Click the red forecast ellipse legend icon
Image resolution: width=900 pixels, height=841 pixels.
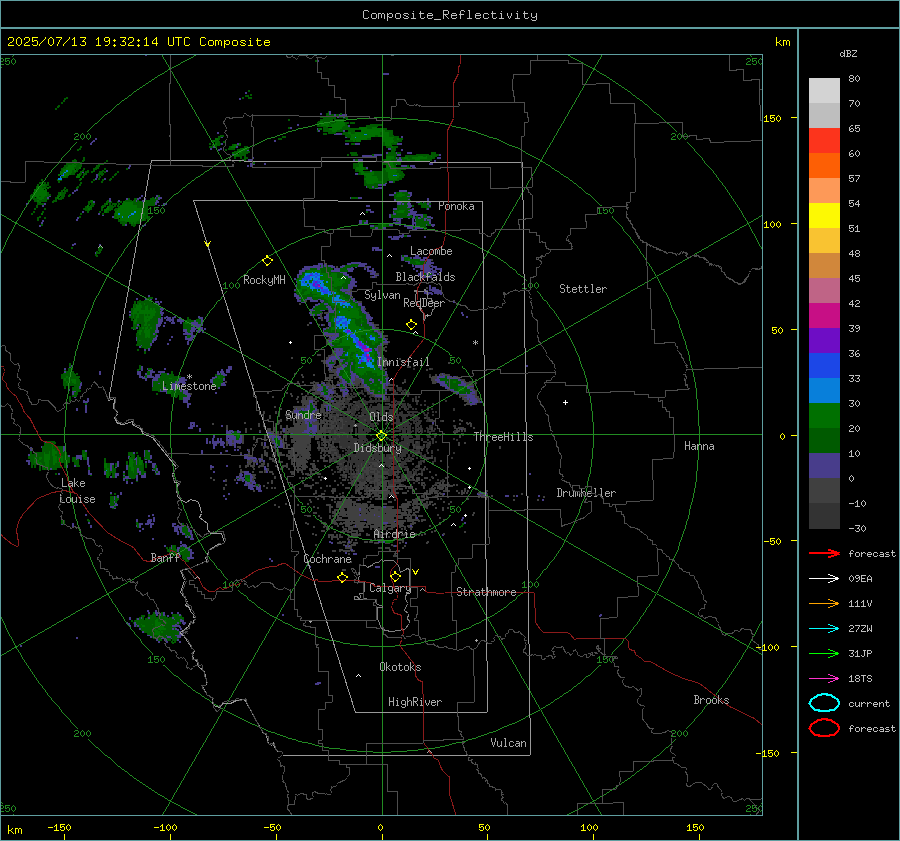pyautogui.click(x=824, y=728)
